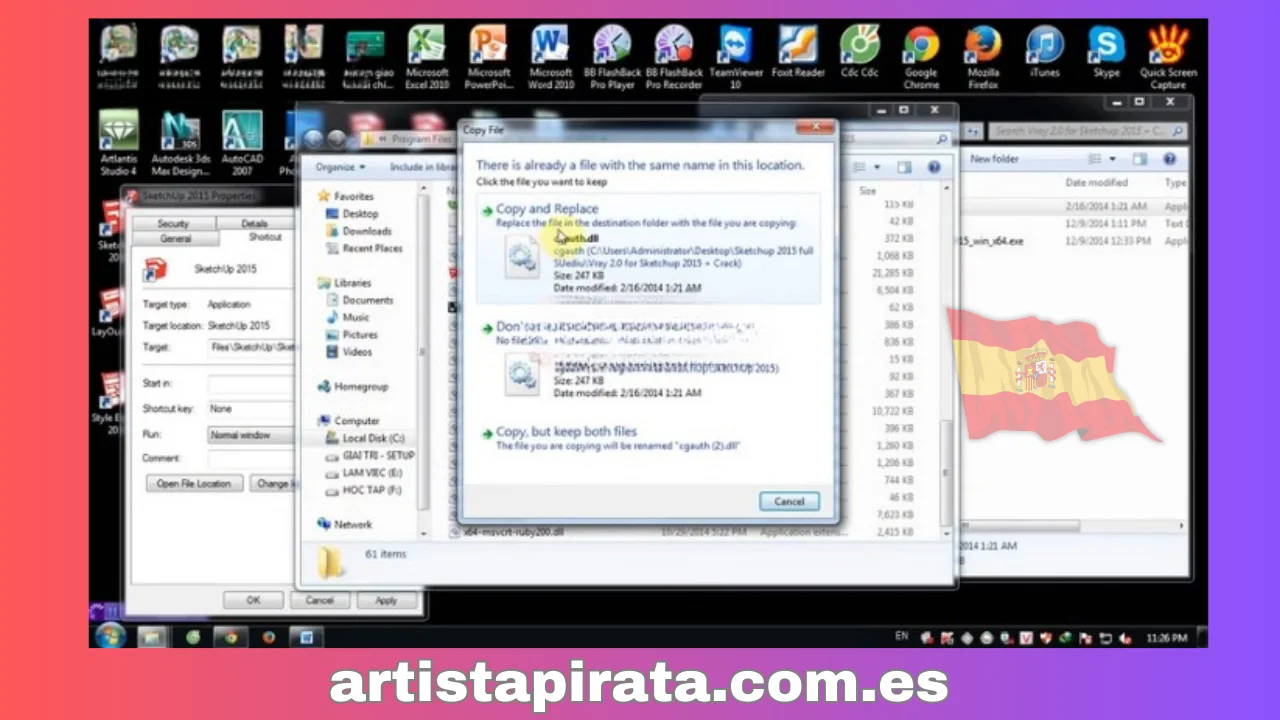Click the Explorer Back navigation arrow

coord(314,139)
